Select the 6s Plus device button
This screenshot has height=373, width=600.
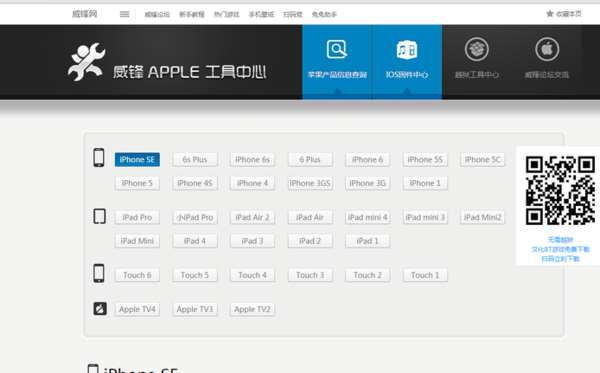pyautogui.click(x=195, y=160)
